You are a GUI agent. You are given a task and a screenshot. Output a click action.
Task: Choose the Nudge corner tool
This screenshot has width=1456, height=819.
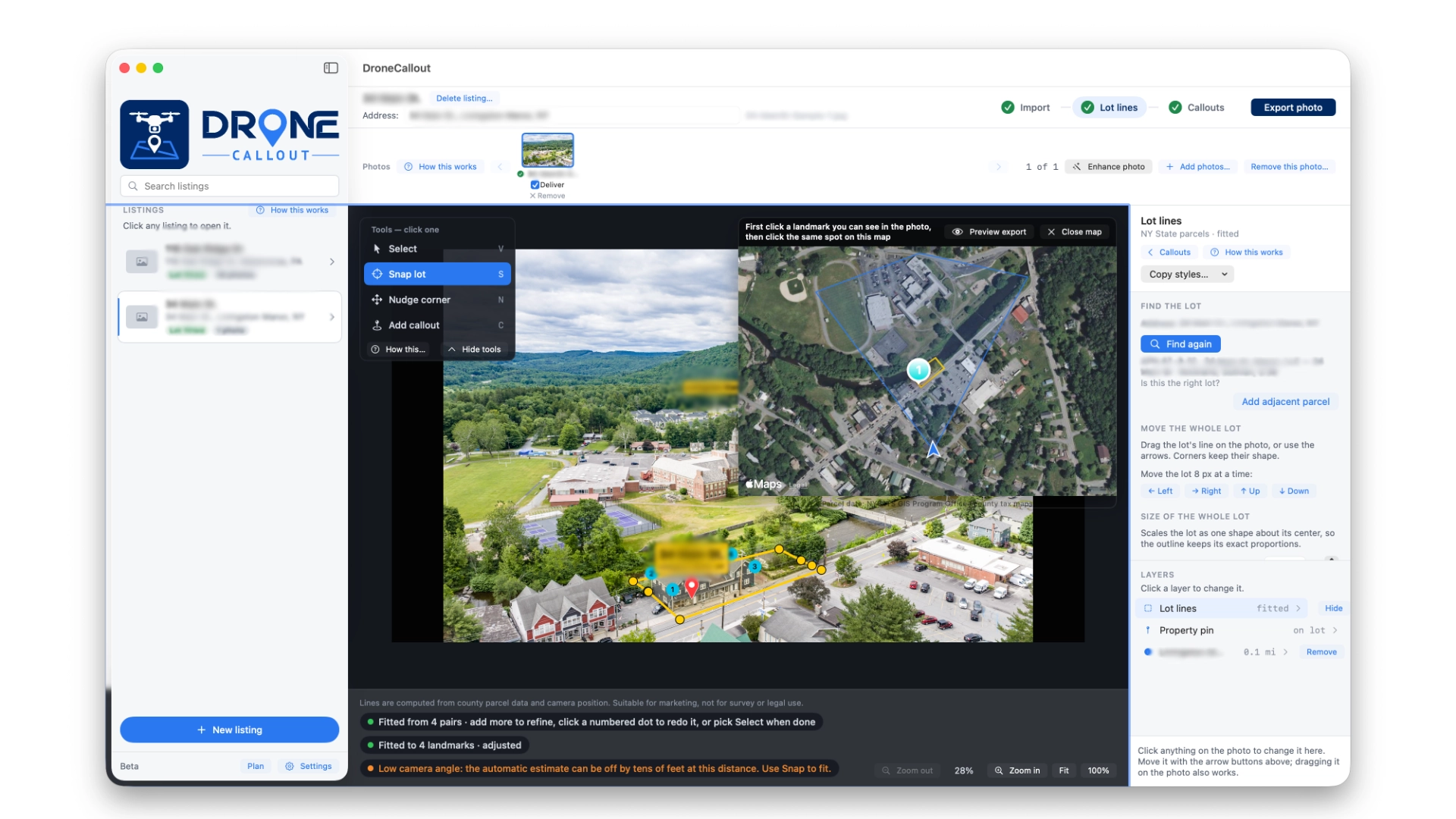click(438, 300)
